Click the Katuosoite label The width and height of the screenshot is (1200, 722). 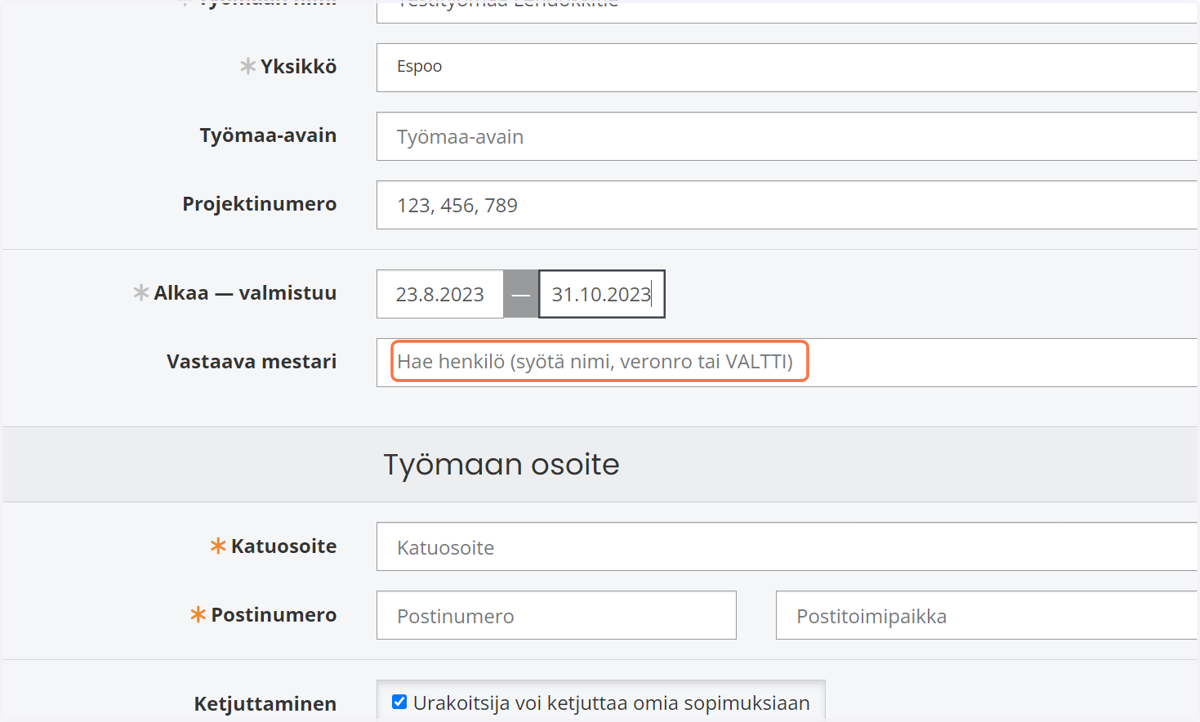284,546
